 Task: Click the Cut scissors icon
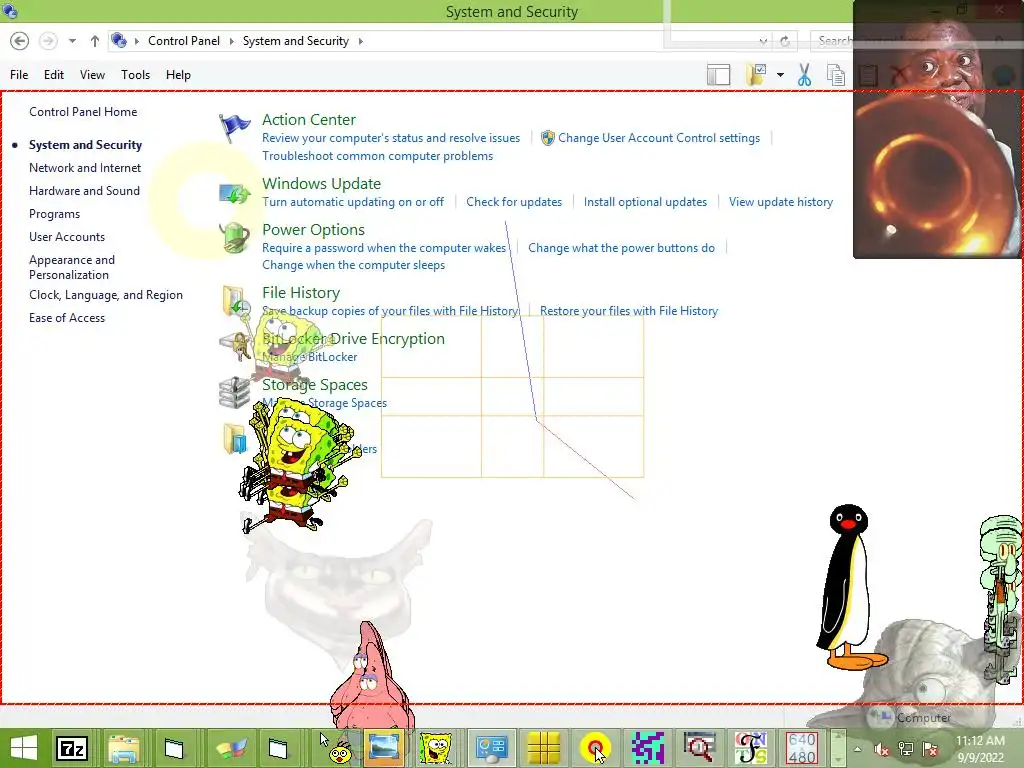805,74
